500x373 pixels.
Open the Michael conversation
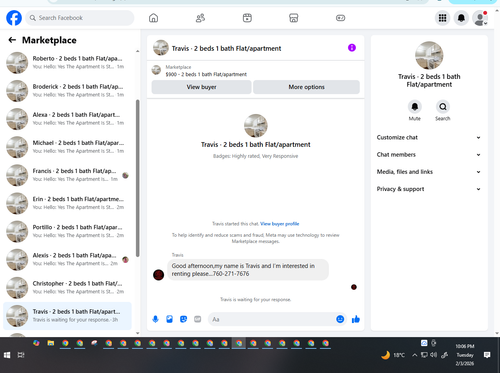[x=67, y=147]
